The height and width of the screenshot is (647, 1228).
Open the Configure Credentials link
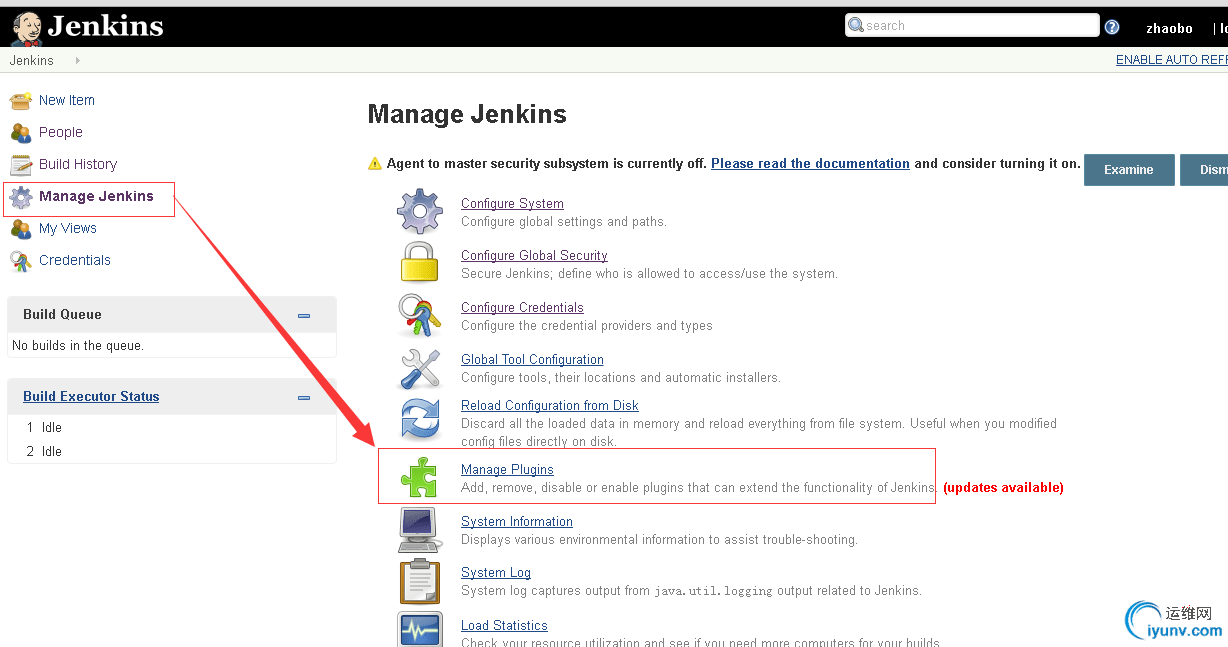522,307
